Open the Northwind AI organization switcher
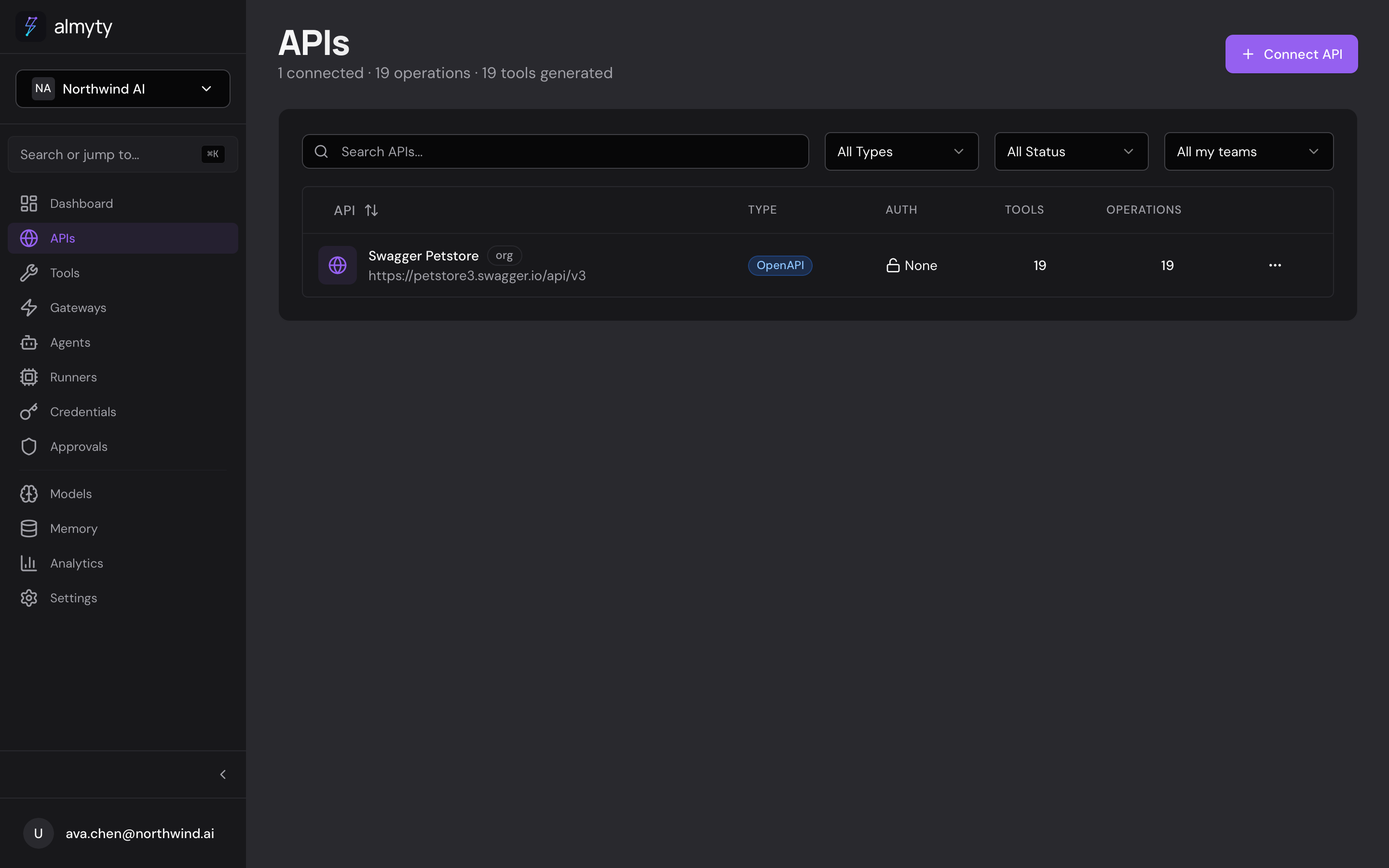1389x868 pixels. 123,88
